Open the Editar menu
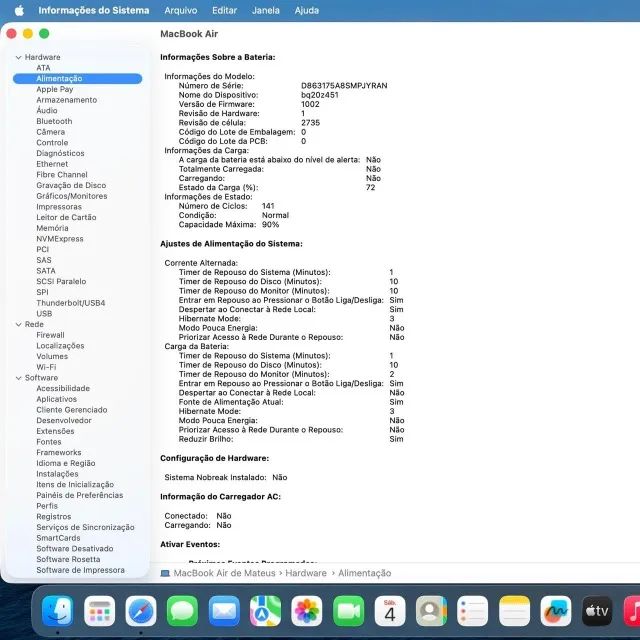Image resolution: width=640 pixels, height=640 pixels. [224, 10]
